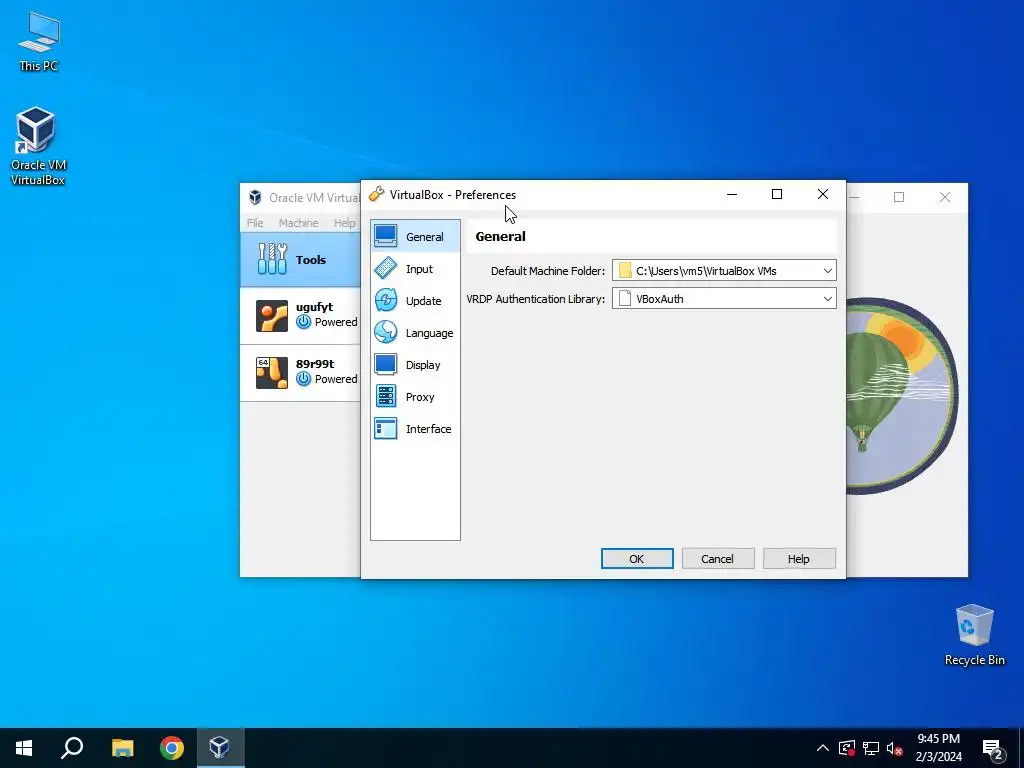Minimize the Preferences dialog
This screenshot has width=1024, height=768.
click(732, 194)
